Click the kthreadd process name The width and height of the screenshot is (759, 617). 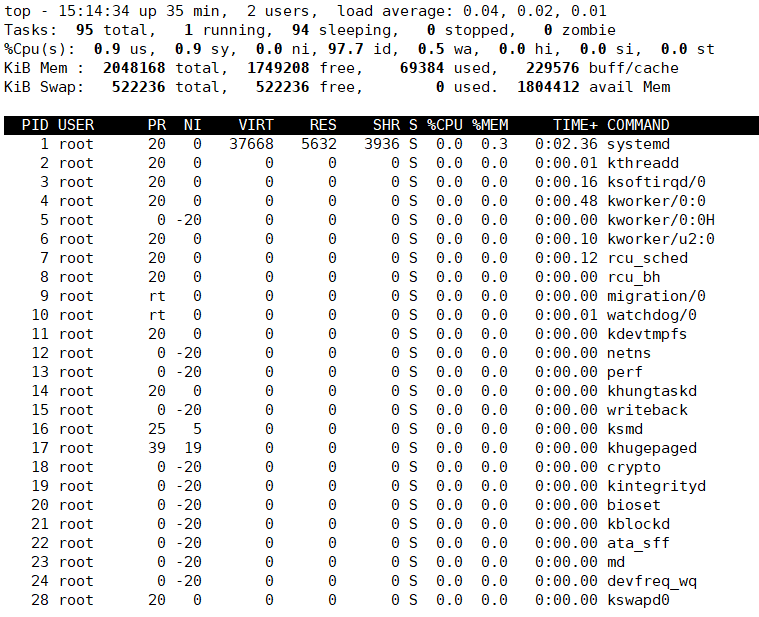pyautogui.click(x=643, y=163)
